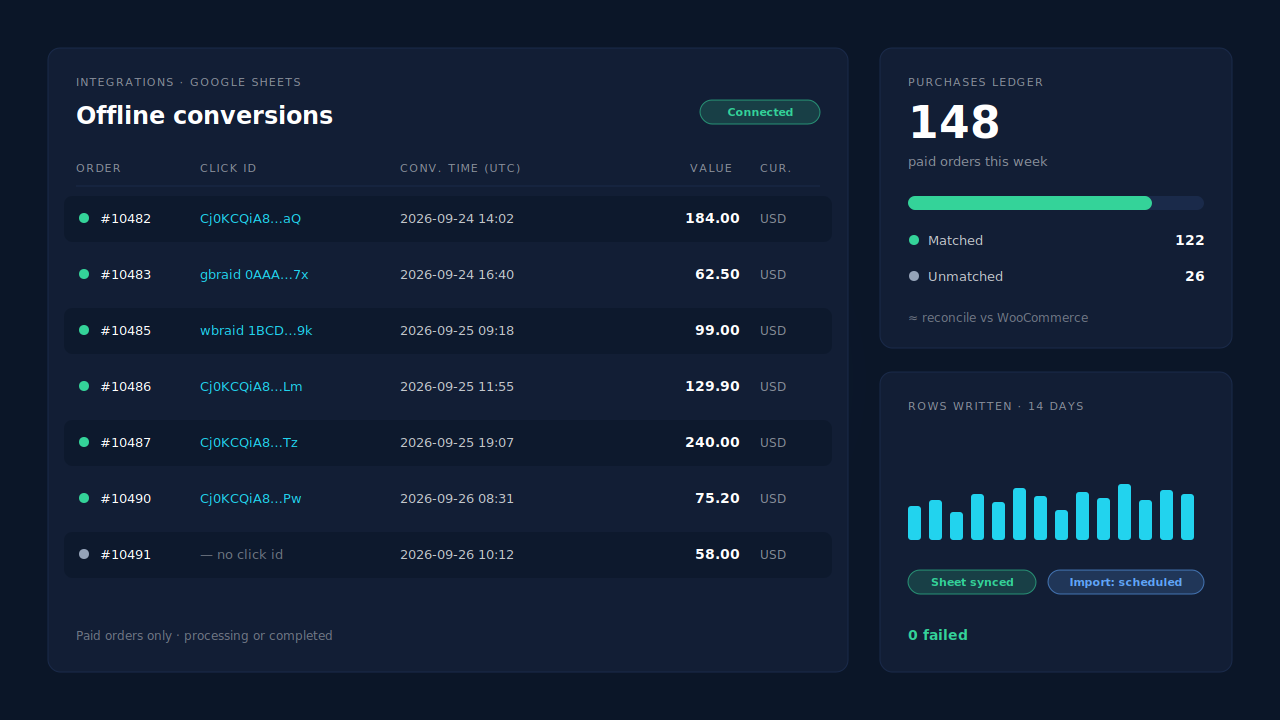Click the value 62.50
This screenshot has height=720, width=1280.
click(x=717, y=274)
